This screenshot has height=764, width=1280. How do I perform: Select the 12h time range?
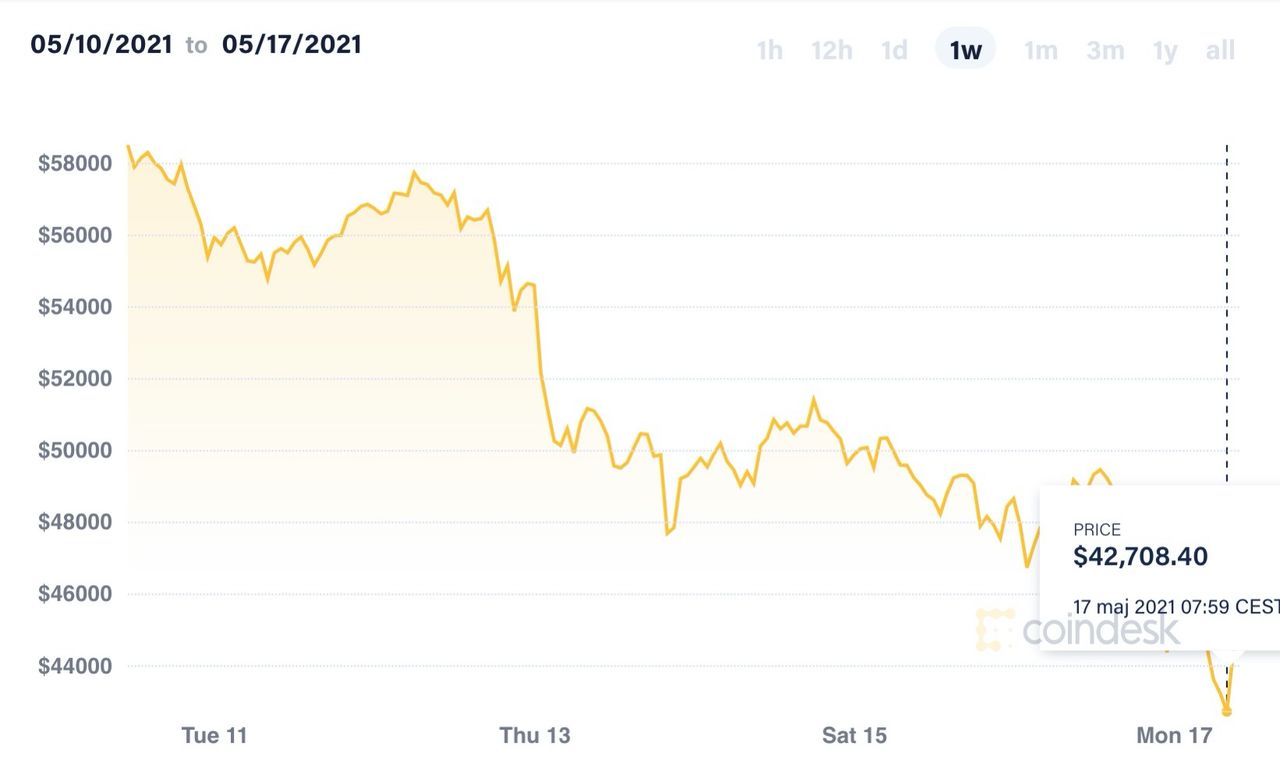point(831,50)
